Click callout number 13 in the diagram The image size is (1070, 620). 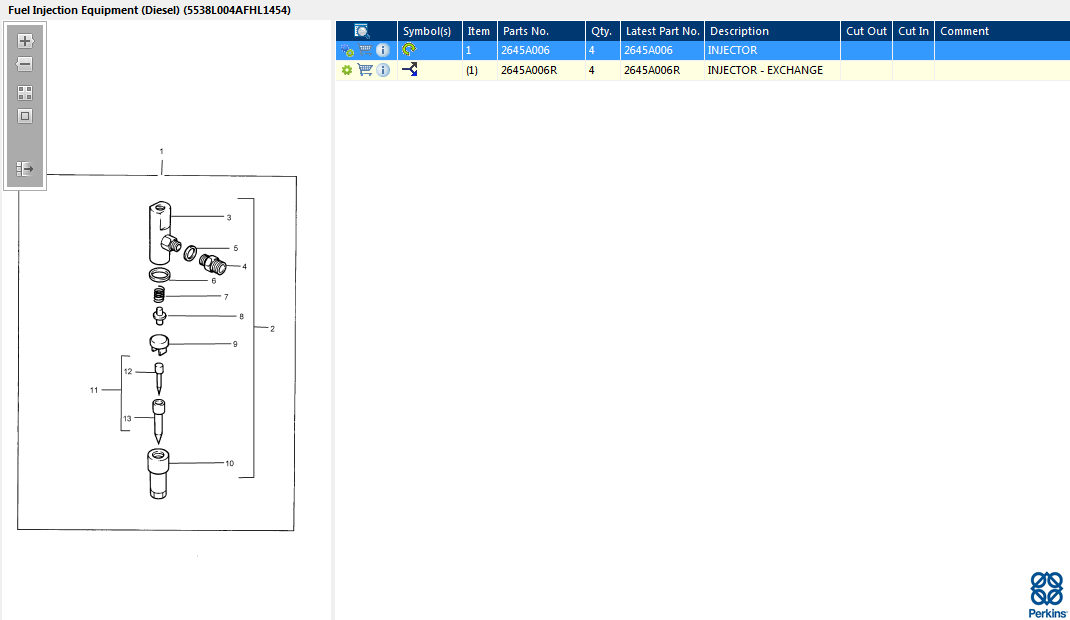[x=127, y=419]
